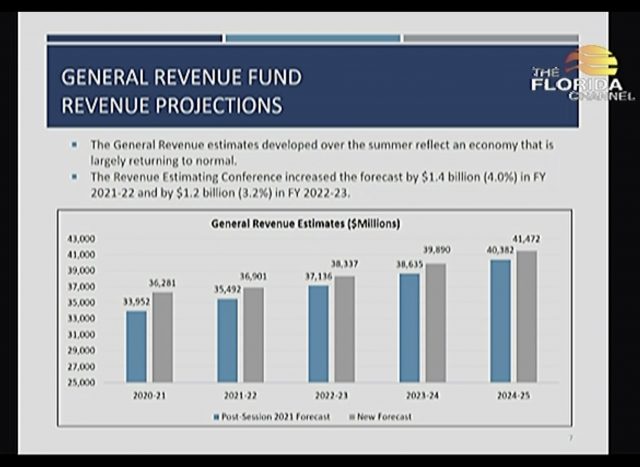Click the slide page number at bottom right

[570, 438]
